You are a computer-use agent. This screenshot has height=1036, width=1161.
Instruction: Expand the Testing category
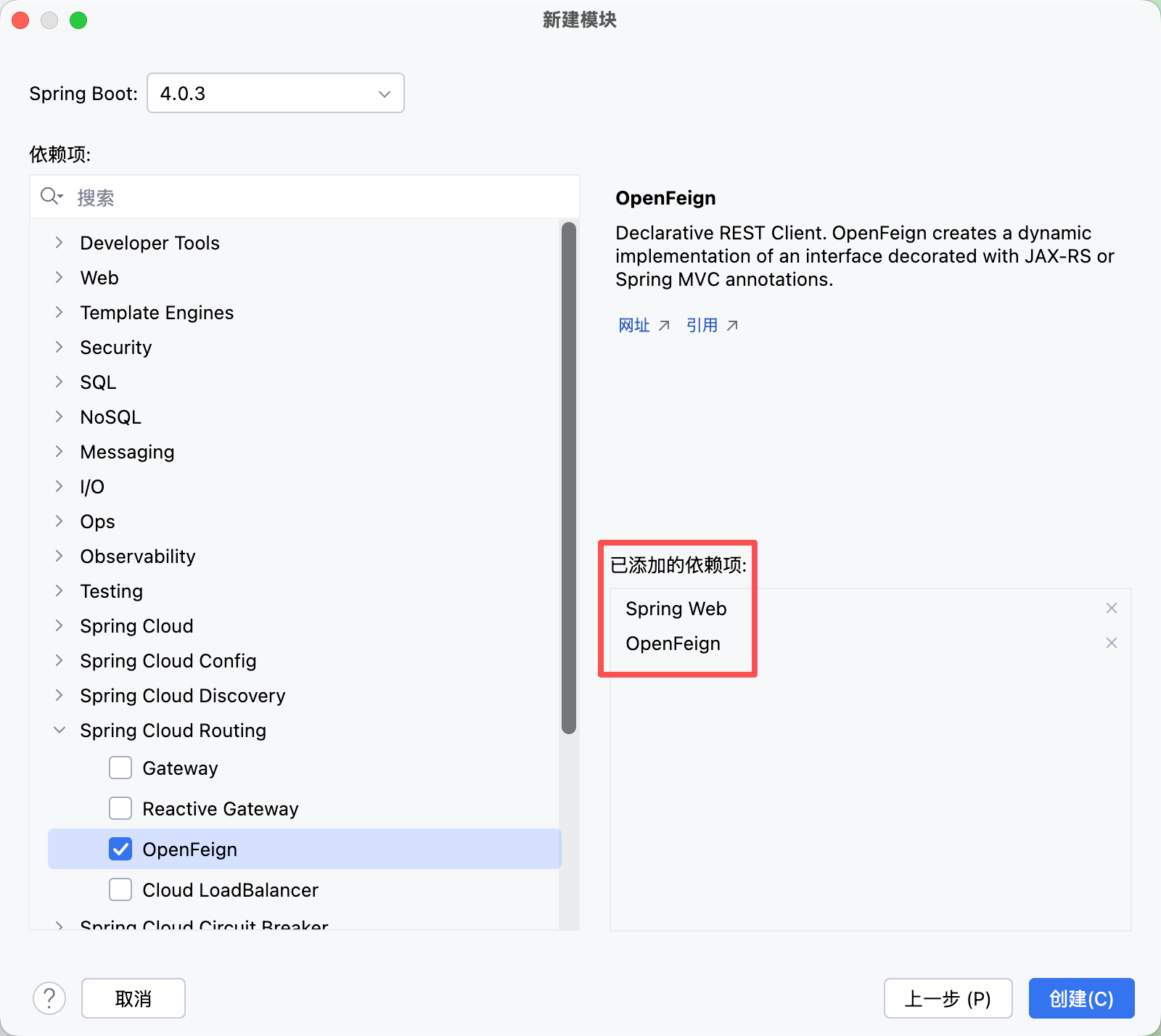click(60, 591)
